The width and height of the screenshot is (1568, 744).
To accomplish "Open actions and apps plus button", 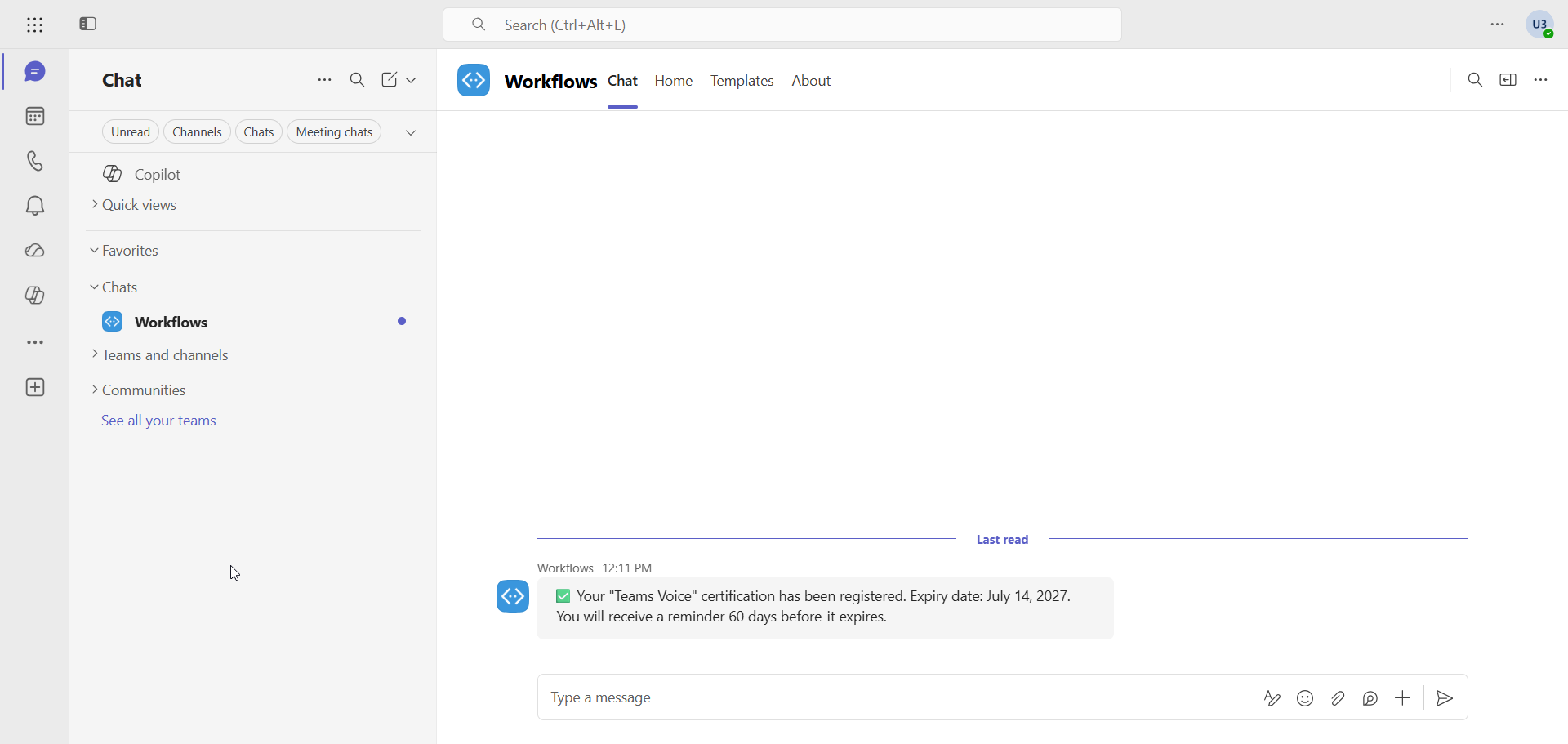I will [1403, 698].
